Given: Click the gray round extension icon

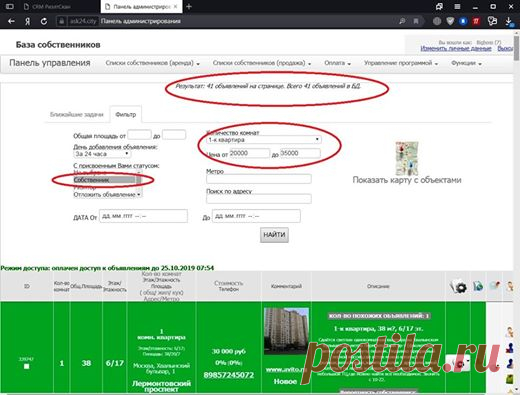Looking at the screenshot, I should coord(437,21).
